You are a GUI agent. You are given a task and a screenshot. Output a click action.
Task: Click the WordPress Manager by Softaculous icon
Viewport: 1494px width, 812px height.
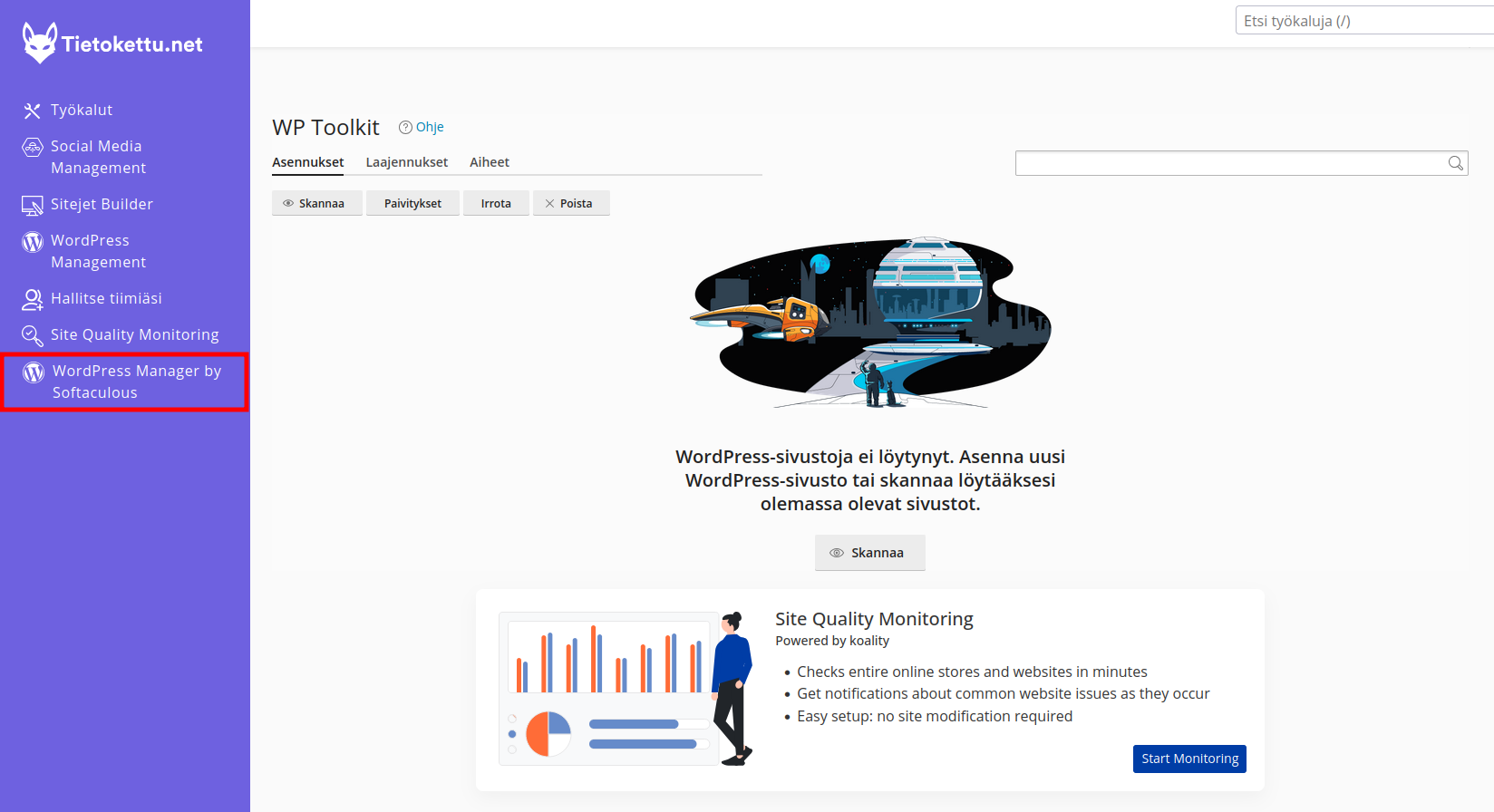click(34, 372)
